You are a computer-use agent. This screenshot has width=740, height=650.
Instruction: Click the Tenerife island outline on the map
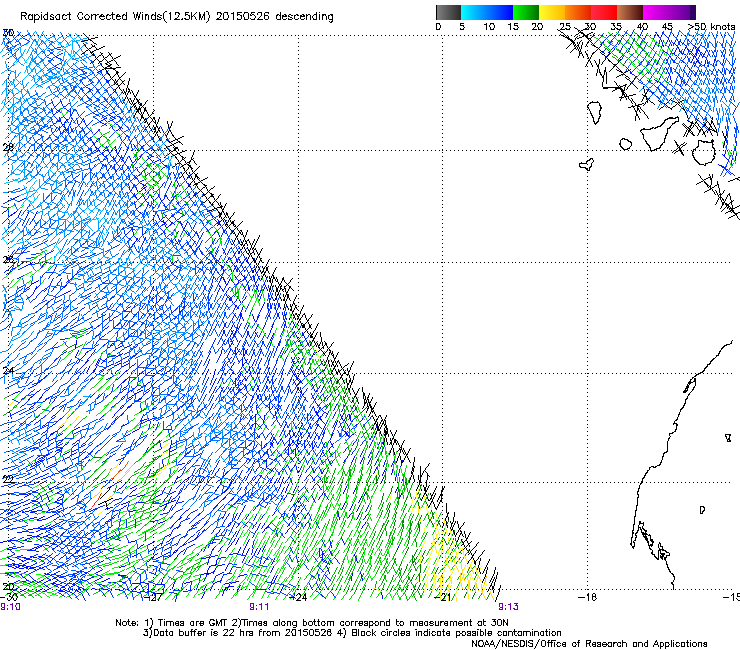click(x=660, y=133)
